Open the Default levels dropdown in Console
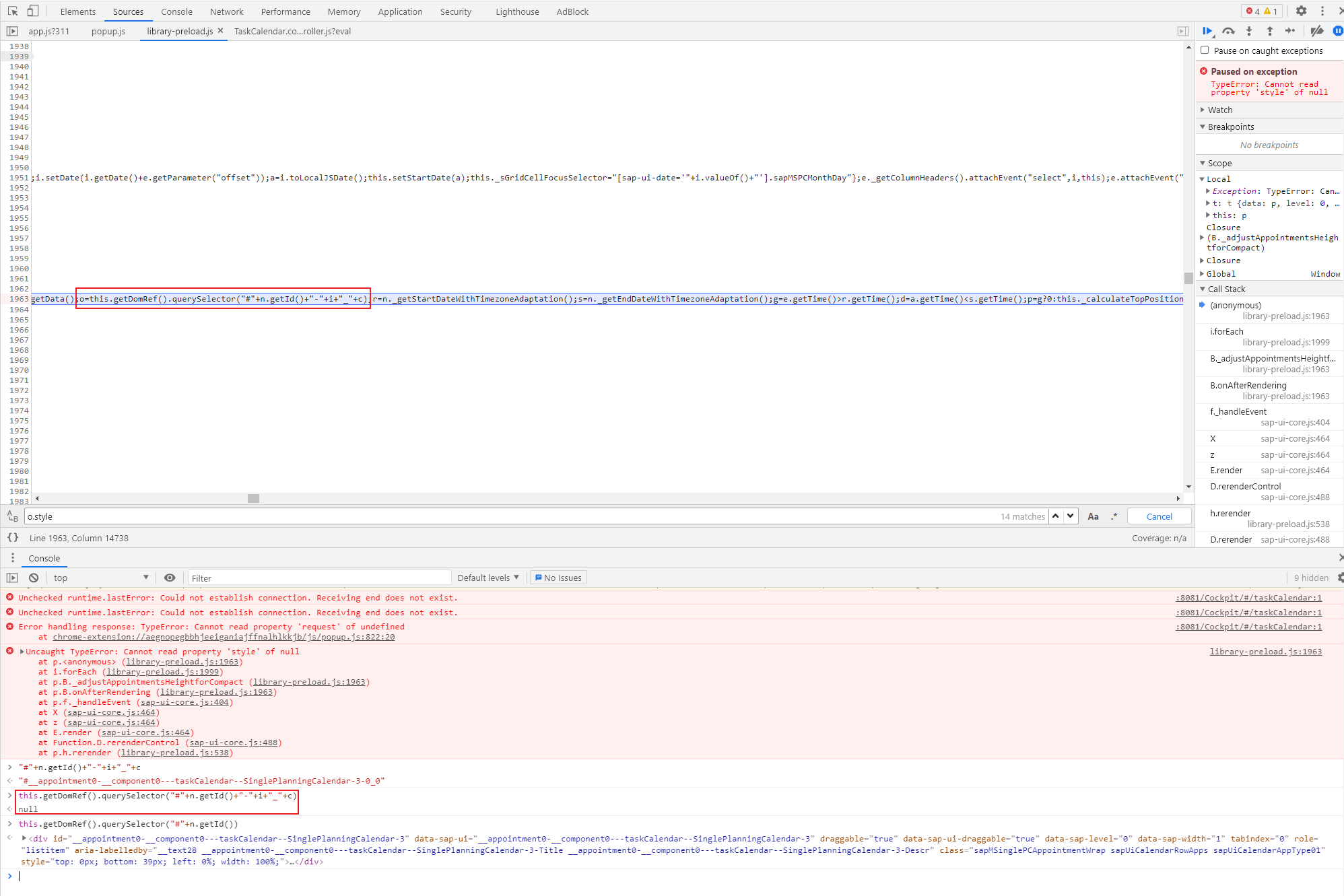Screen dimensions: 1344x896 pos(488,578)
